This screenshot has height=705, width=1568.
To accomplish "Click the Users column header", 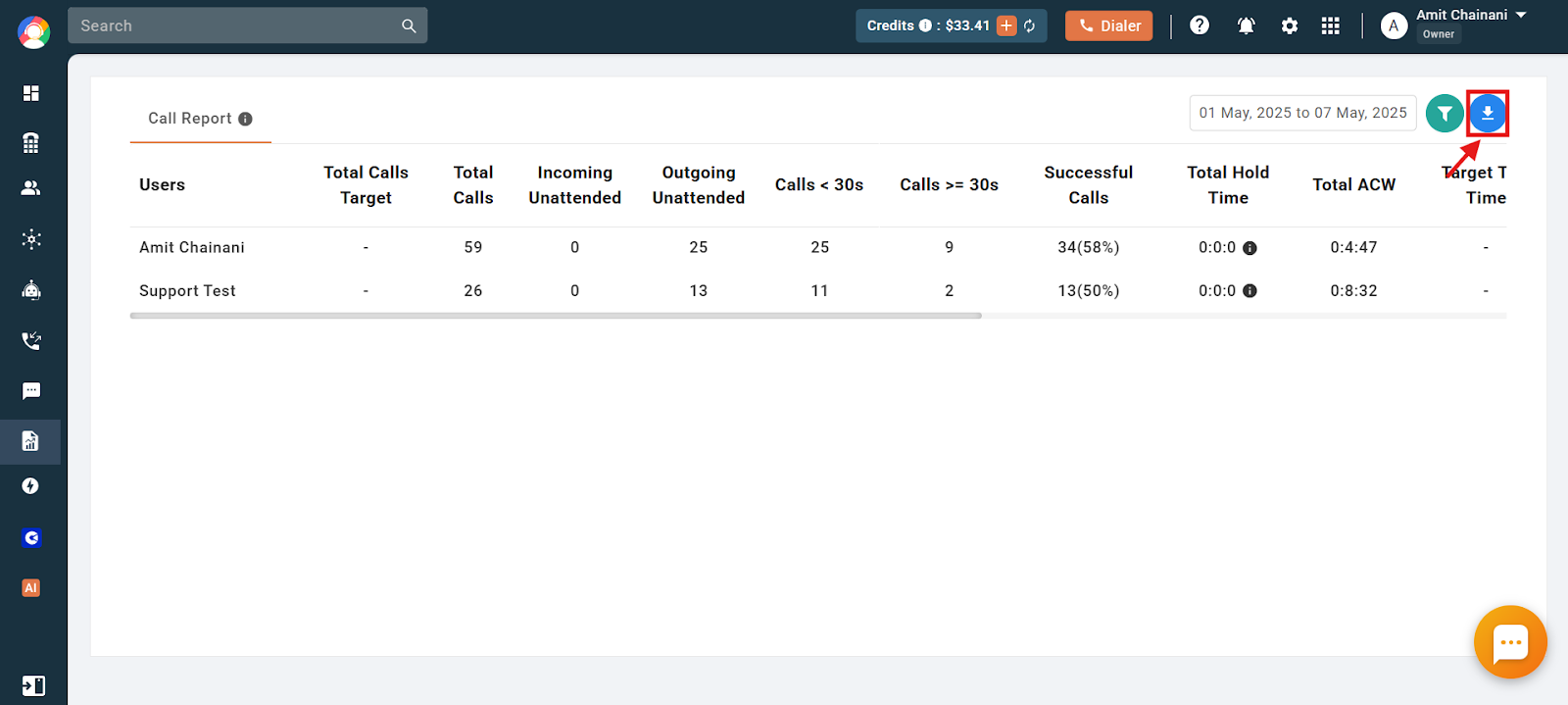I will 162,184.
